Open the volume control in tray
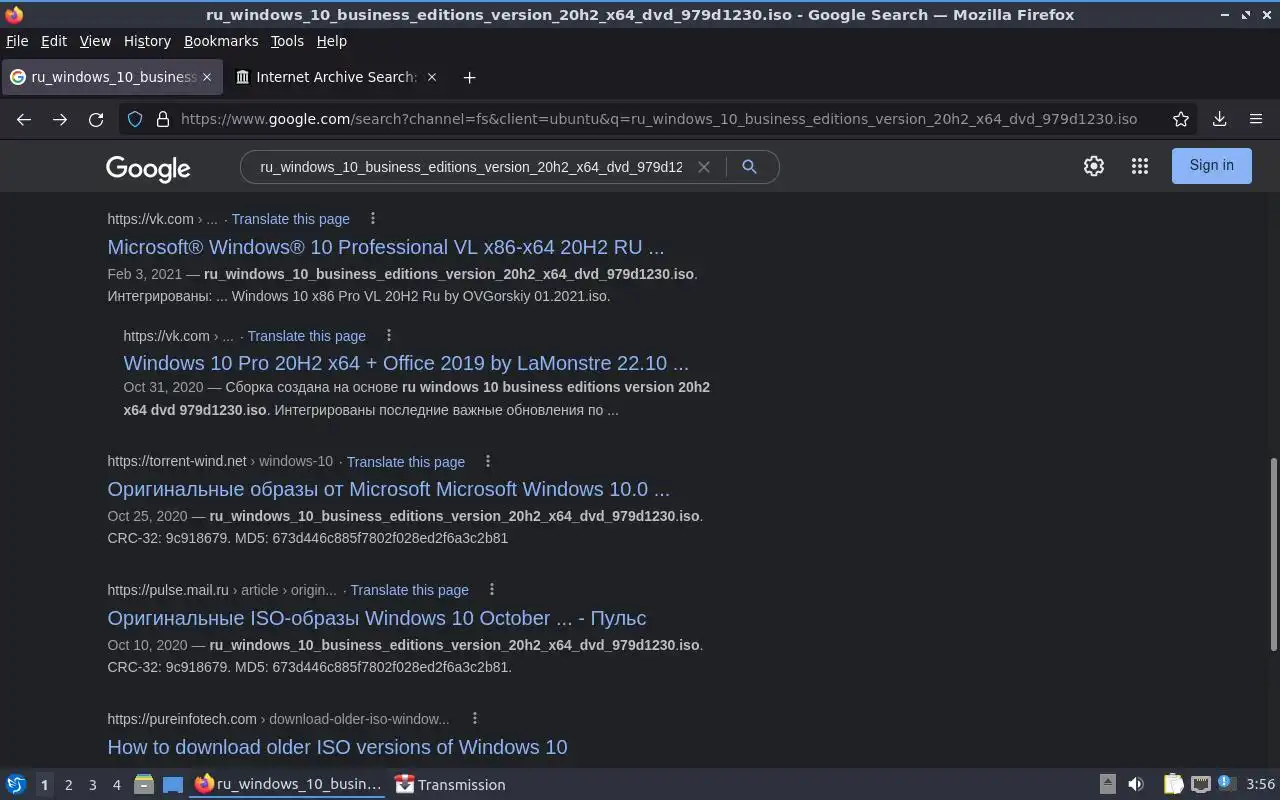Image resolution: width=1280 pixels, height=800 pixels. [1135, 784]
